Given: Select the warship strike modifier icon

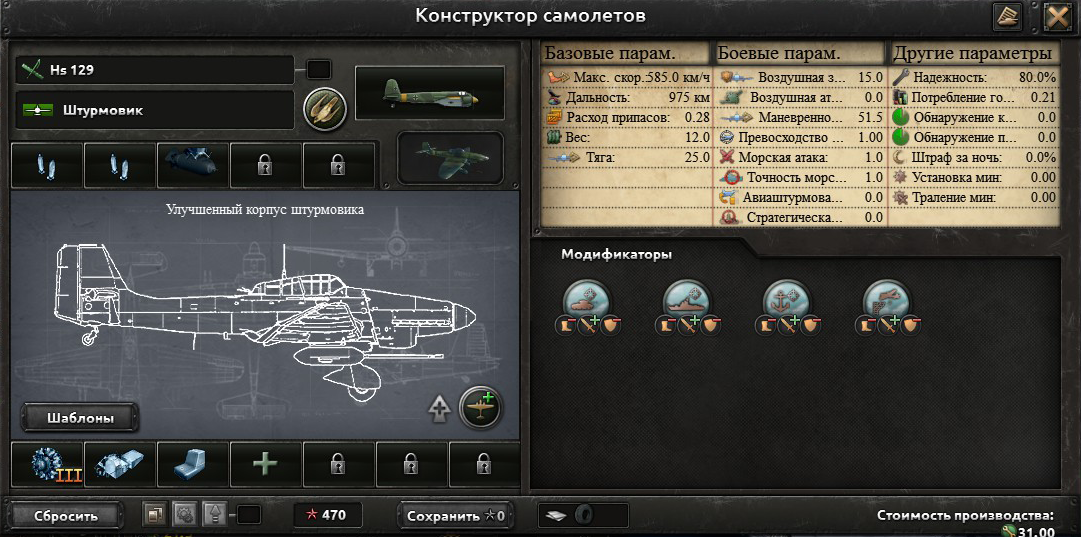Looking at the screenshot, I should 686,301.
